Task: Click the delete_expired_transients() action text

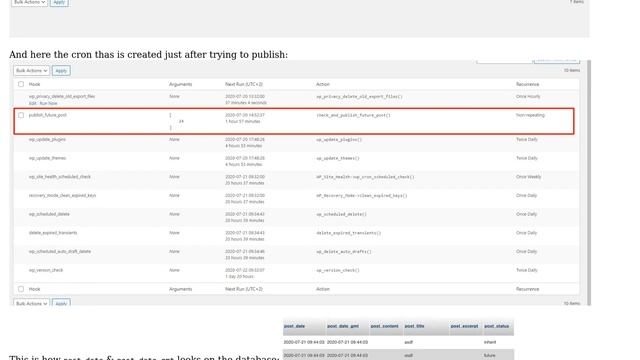Action: coord(348,233)
